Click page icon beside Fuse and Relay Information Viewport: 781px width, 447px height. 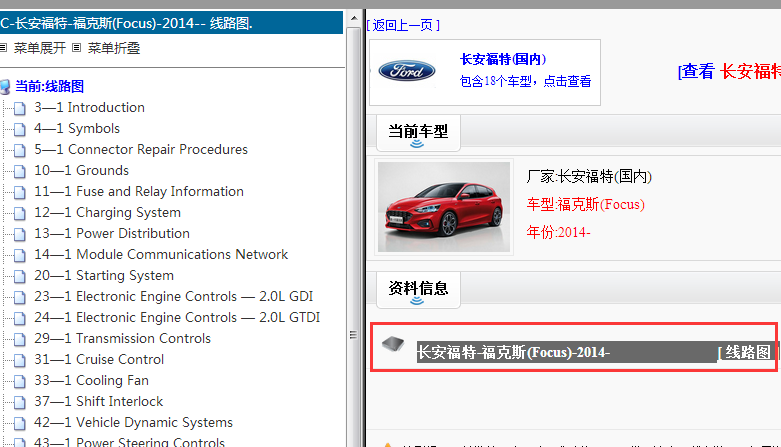(20, 192)
